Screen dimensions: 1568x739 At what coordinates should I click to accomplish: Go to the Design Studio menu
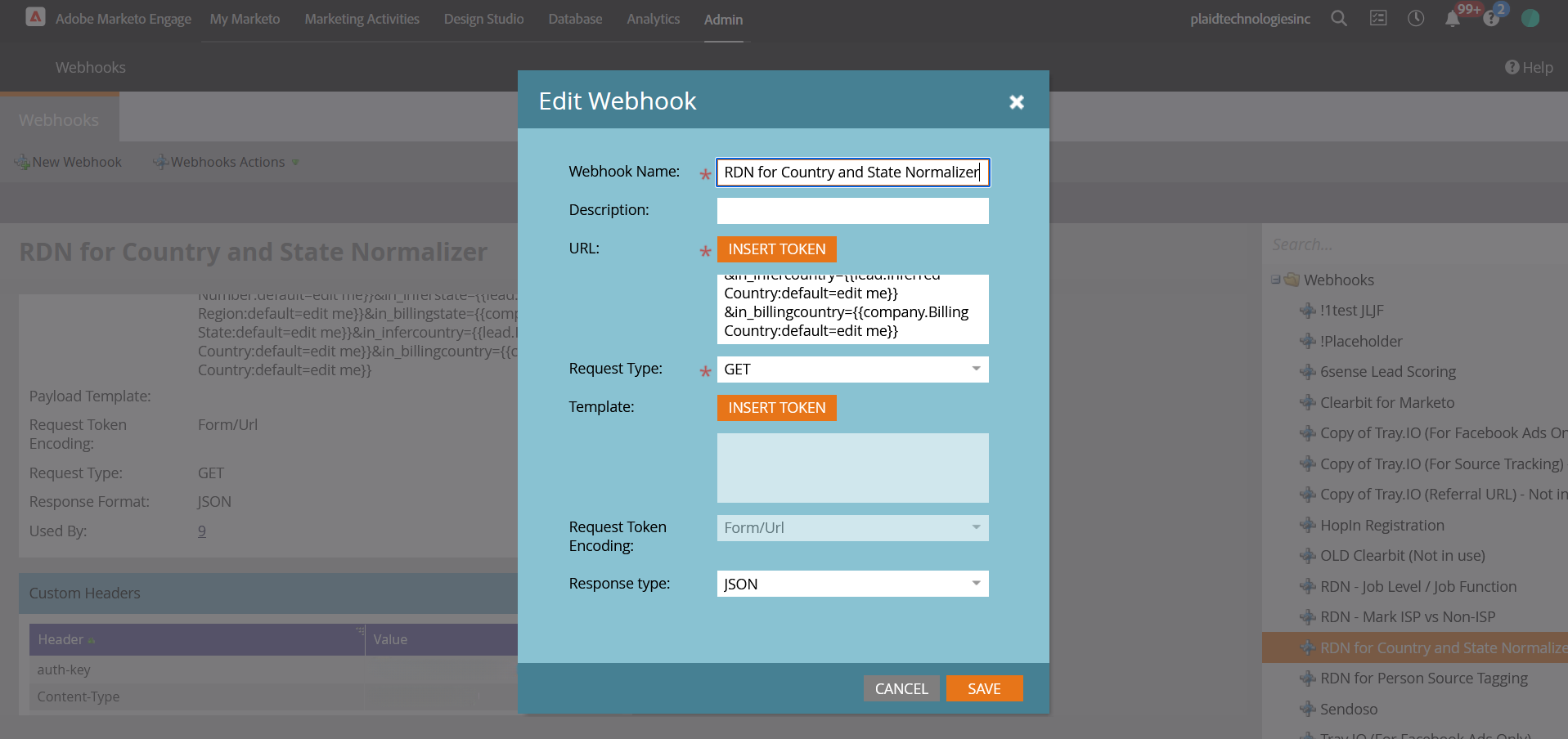(483, 19)
